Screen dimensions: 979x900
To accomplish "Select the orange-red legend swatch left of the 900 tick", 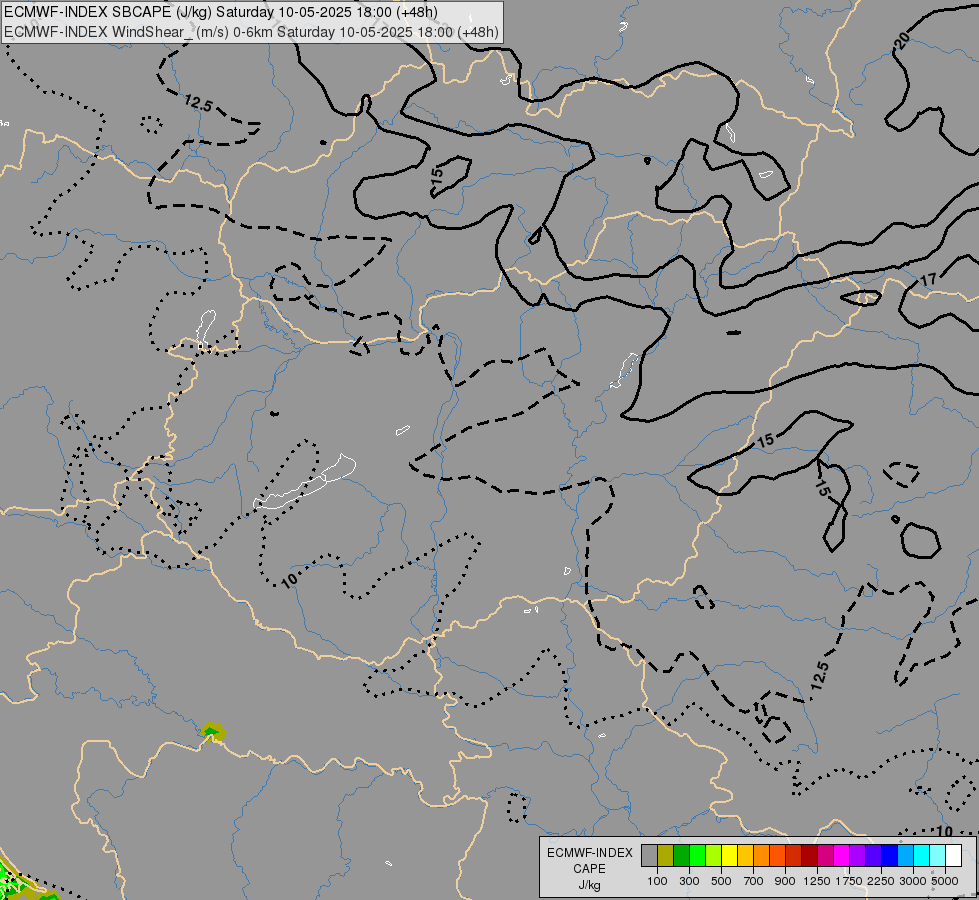I will (777, 855).
